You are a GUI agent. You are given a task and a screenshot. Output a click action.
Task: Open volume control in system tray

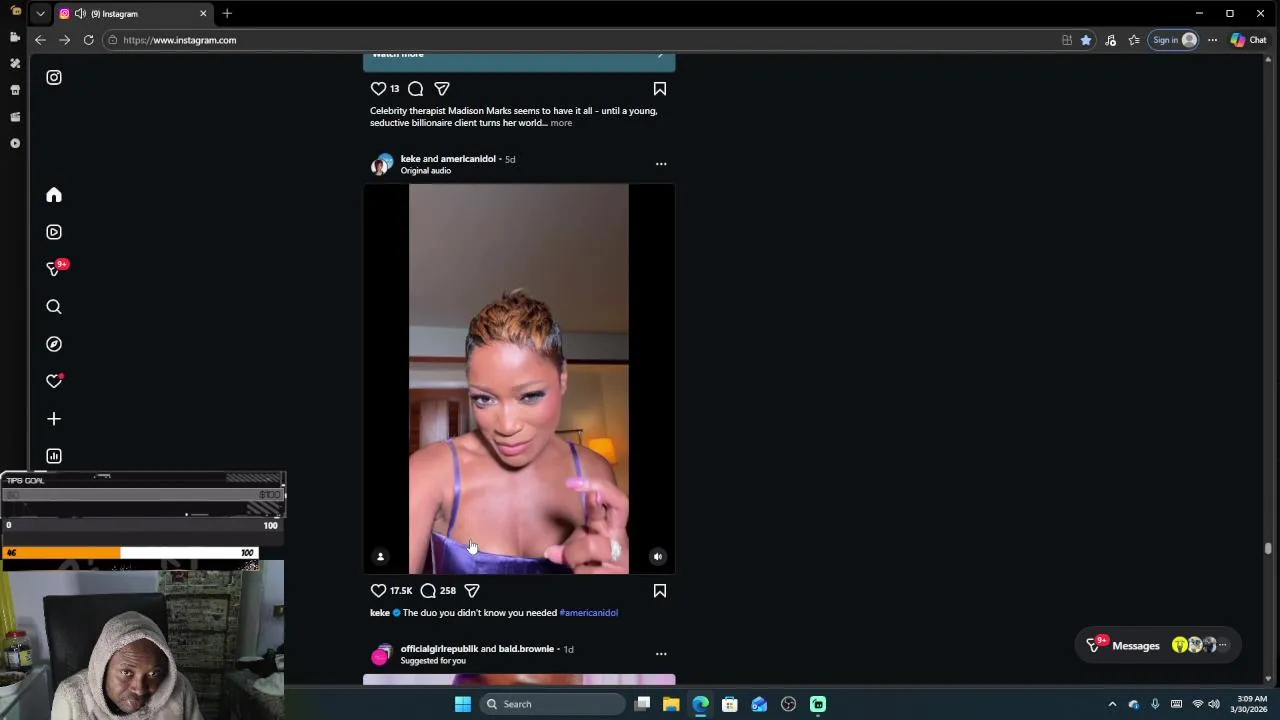[x=1214, y=704]
